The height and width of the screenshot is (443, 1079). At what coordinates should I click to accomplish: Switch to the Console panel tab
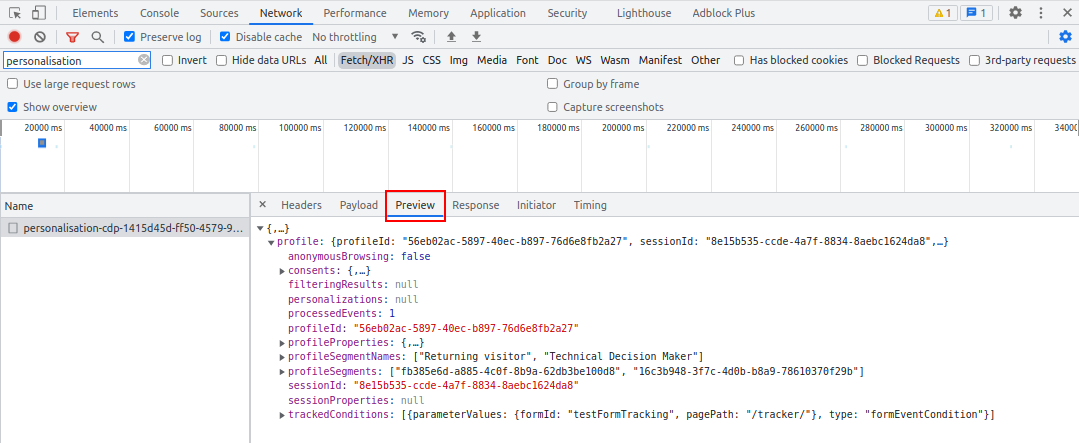click(160, 13)
